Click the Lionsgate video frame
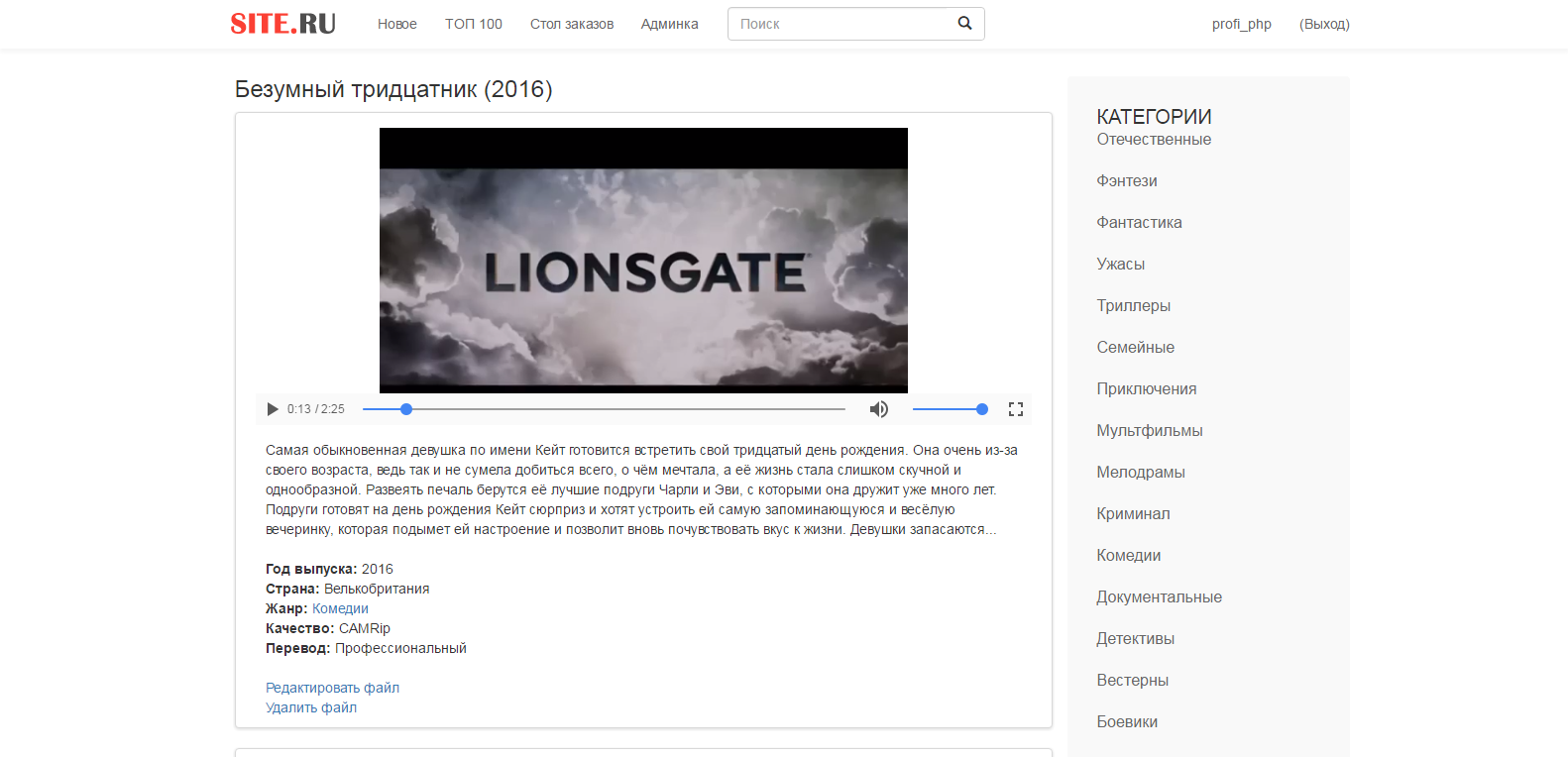The height and width of the screenshot is (757, 1568). (x=643, y=261)
